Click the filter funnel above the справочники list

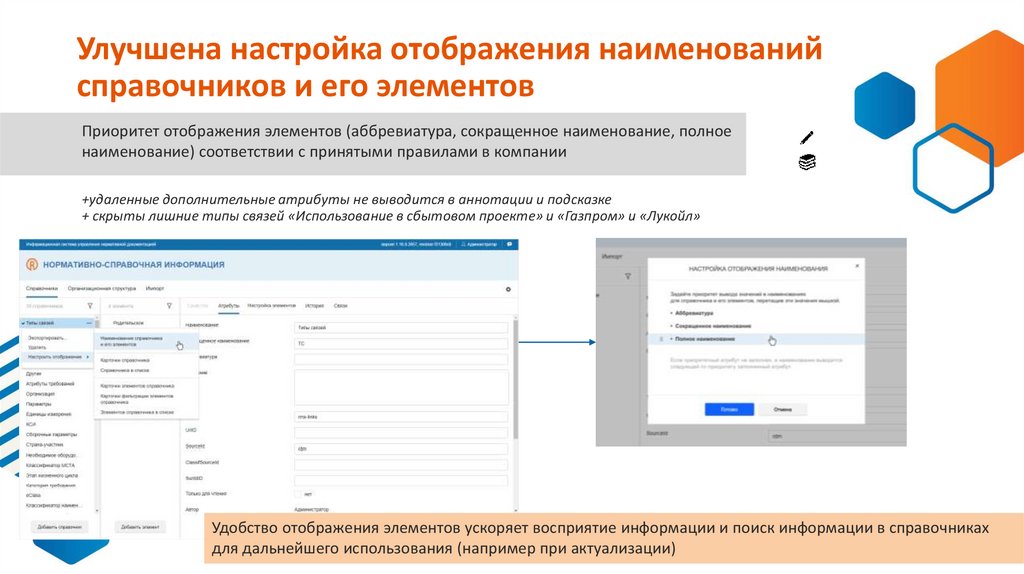click(x=90, y=306)
